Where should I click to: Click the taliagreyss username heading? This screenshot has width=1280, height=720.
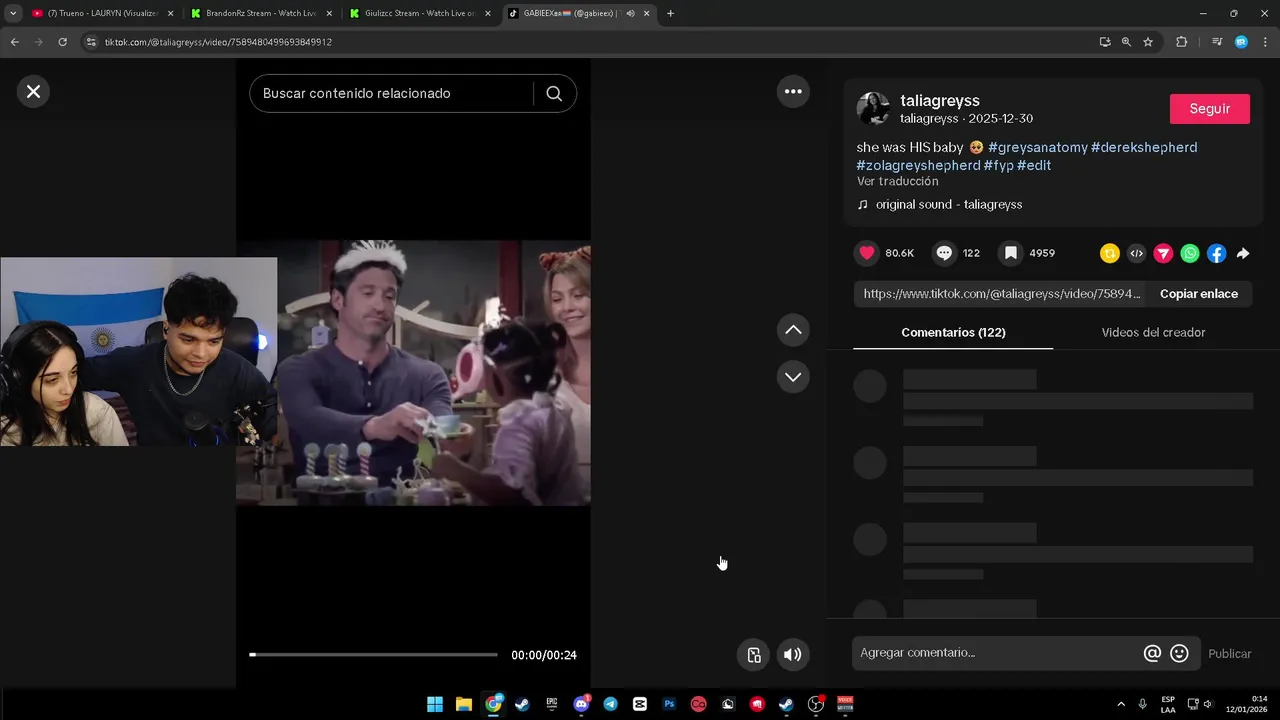click(939, 101)
